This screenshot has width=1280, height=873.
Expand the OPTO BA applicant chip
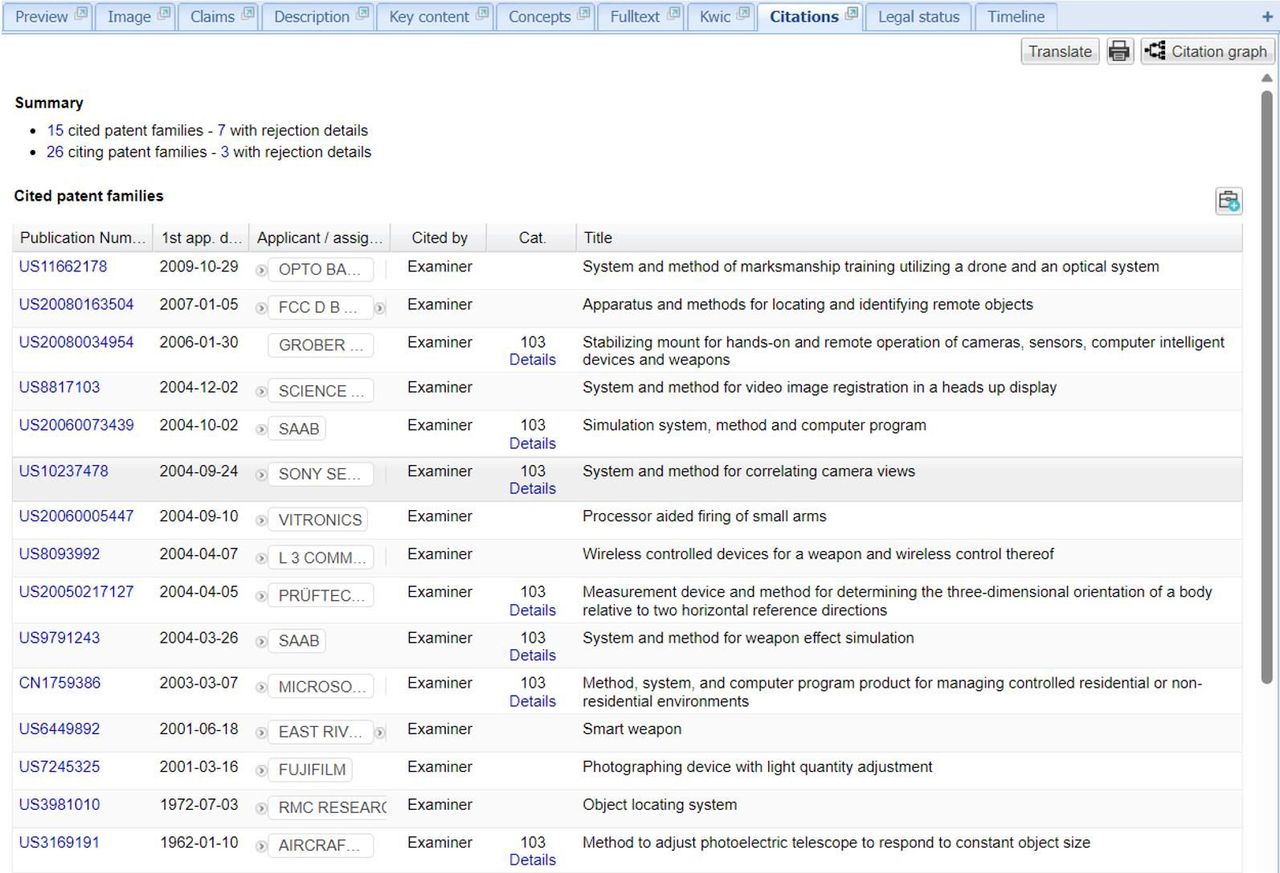tap(263, 269)
